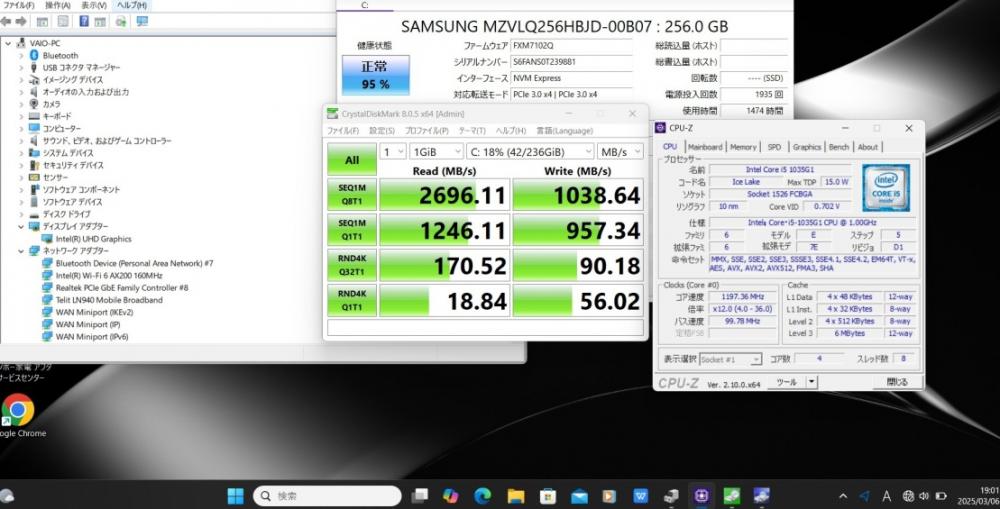Collapse the ネットワーク アダプター node

20,251
